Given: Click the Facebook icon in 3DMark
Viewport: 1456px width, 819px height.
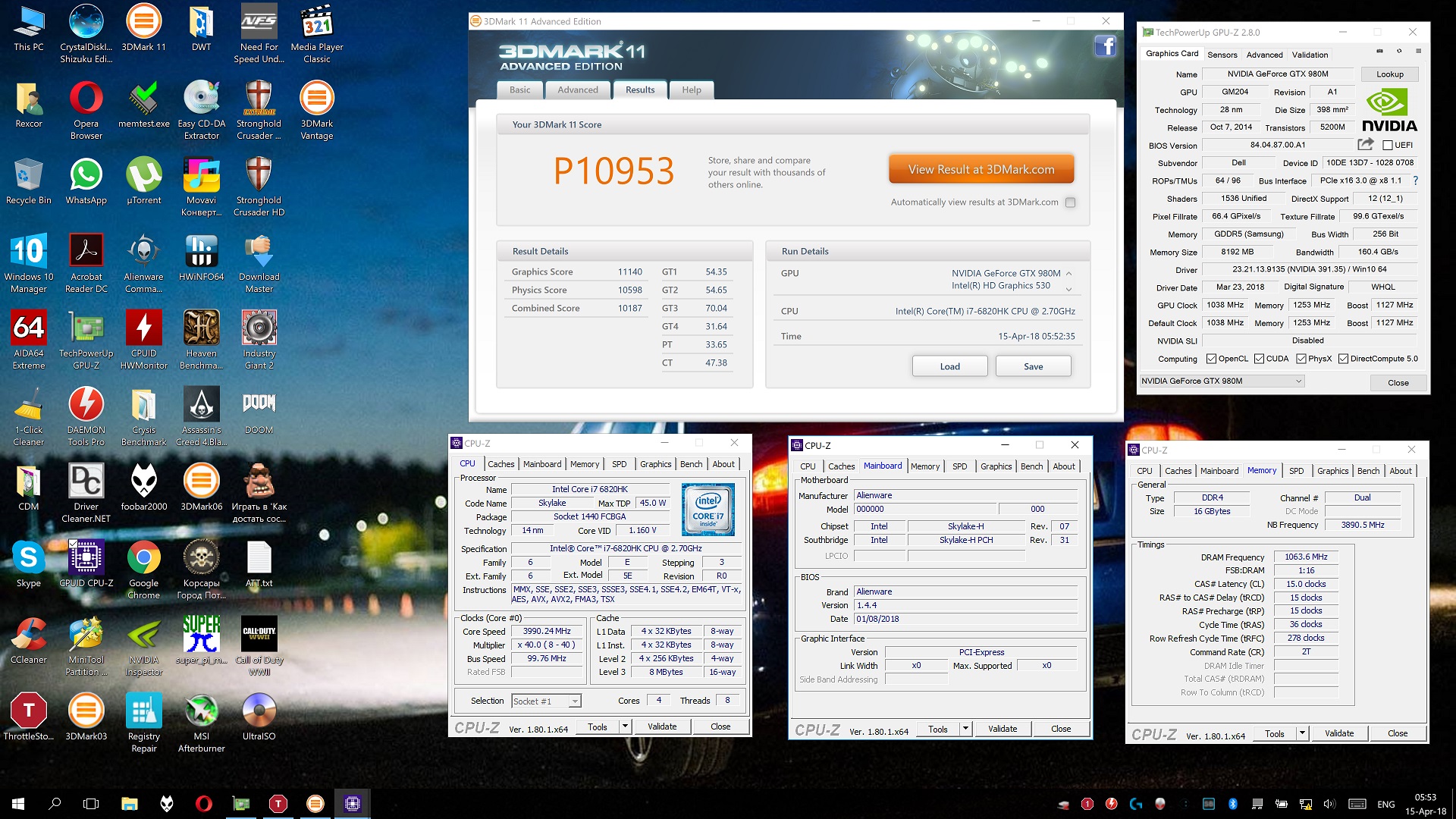Looking at the screenshot, I should [x=1105, y=46].
